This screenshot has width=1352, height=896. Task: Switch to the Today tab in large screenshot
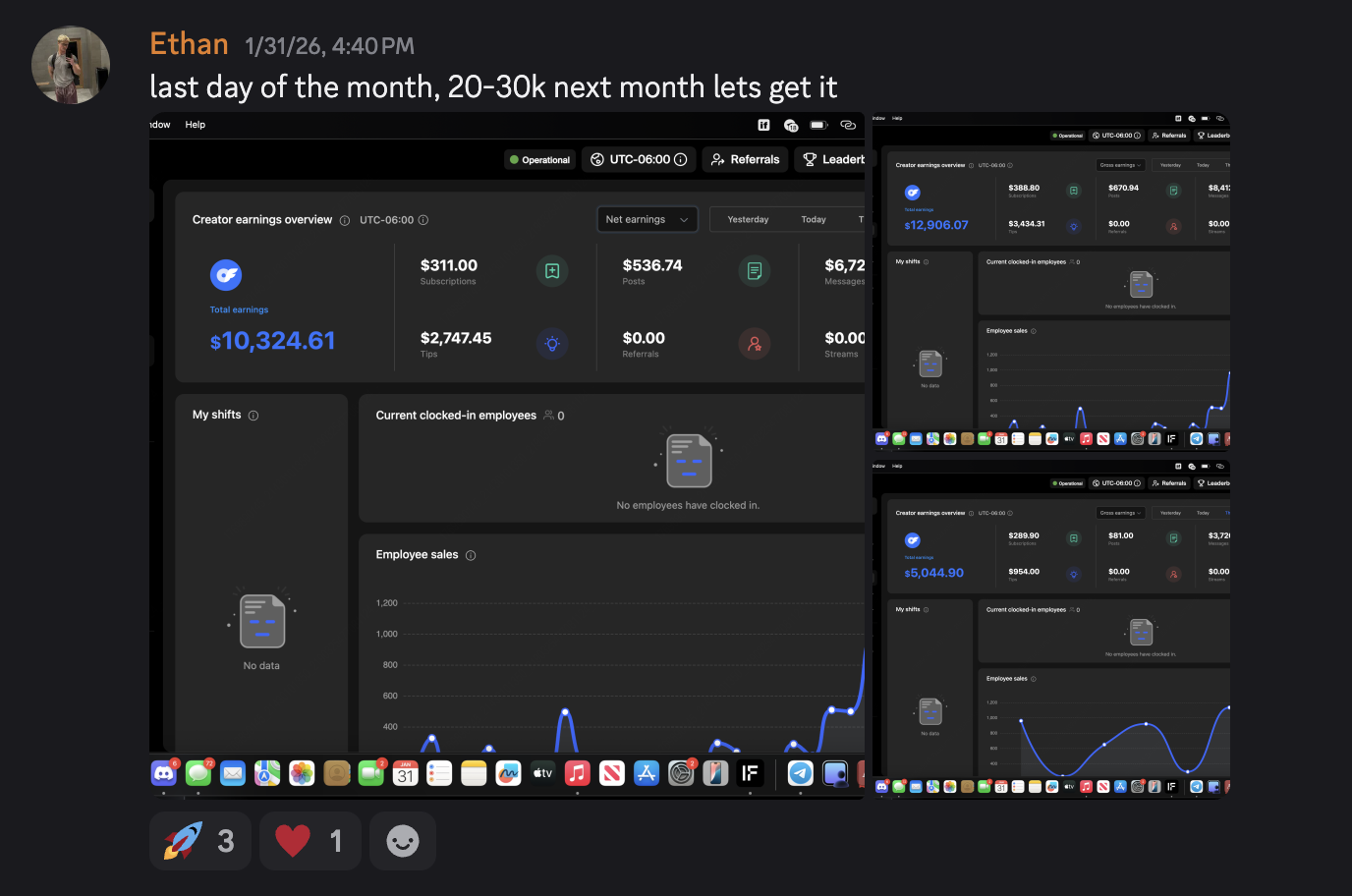click(813, 219)
